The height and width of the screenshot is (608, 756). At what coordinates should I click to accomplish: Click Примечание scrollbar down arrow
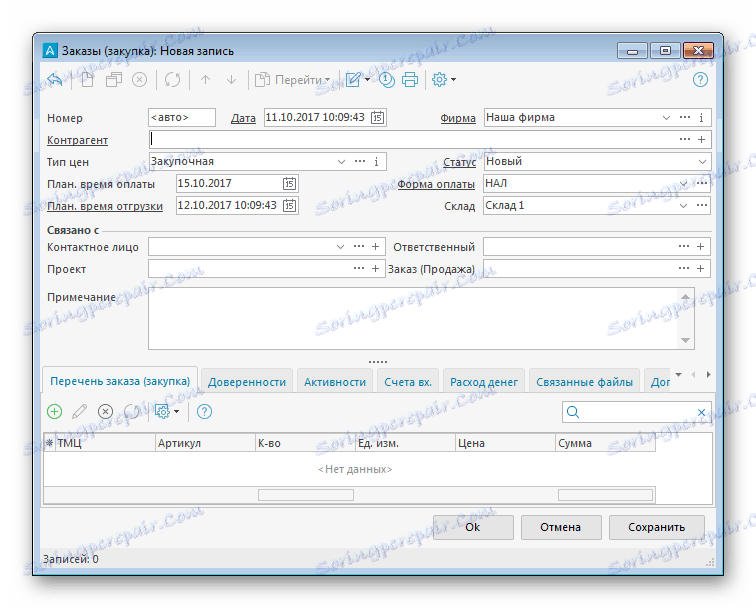tap(685, 340)
